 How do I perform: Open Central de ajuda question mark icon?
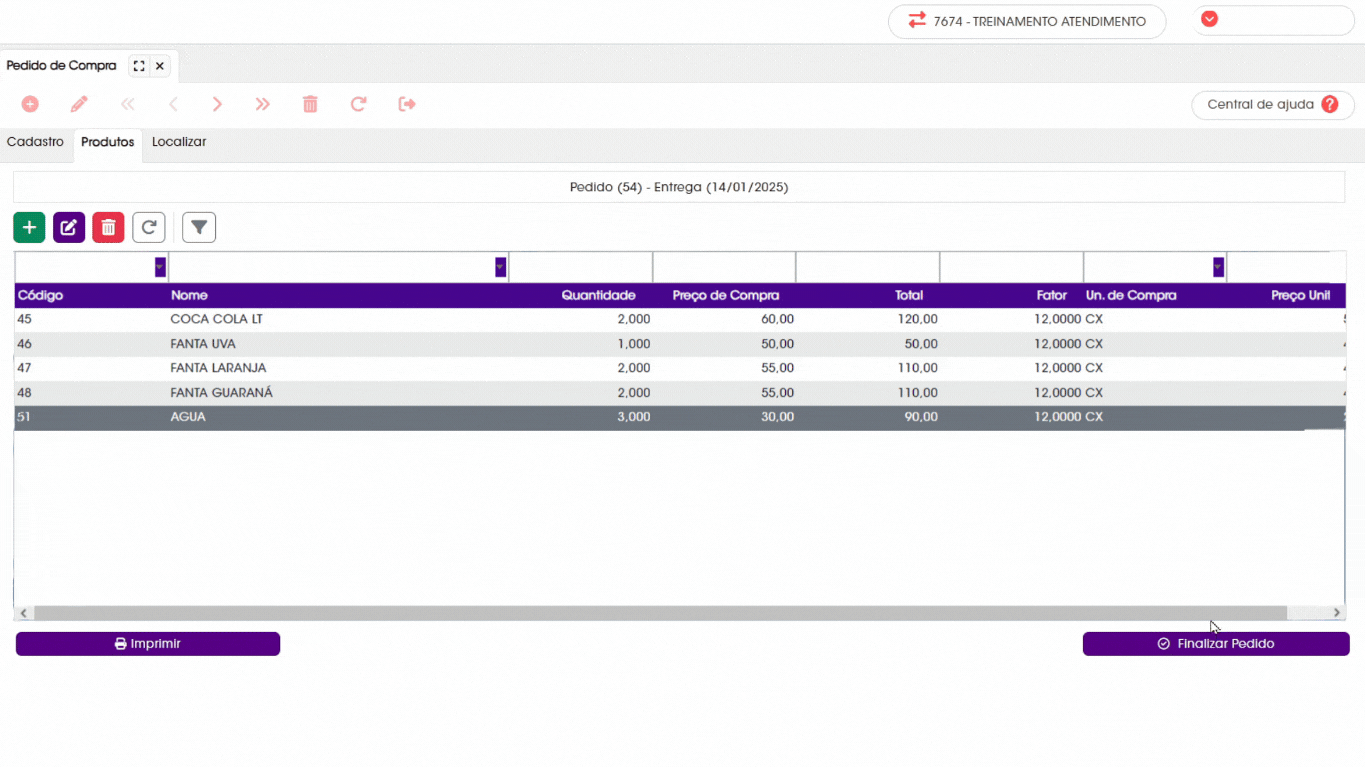tap(1329, 104)
